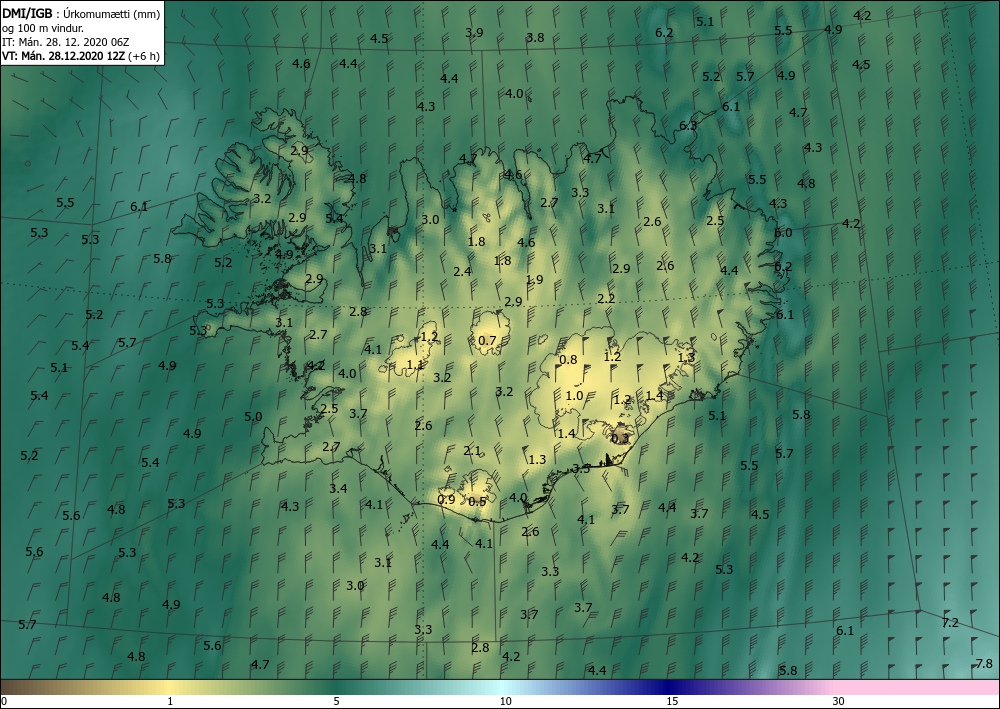
Task: Select the map value '3.4'
Action: pyautogui.click(x=338, y=488)
